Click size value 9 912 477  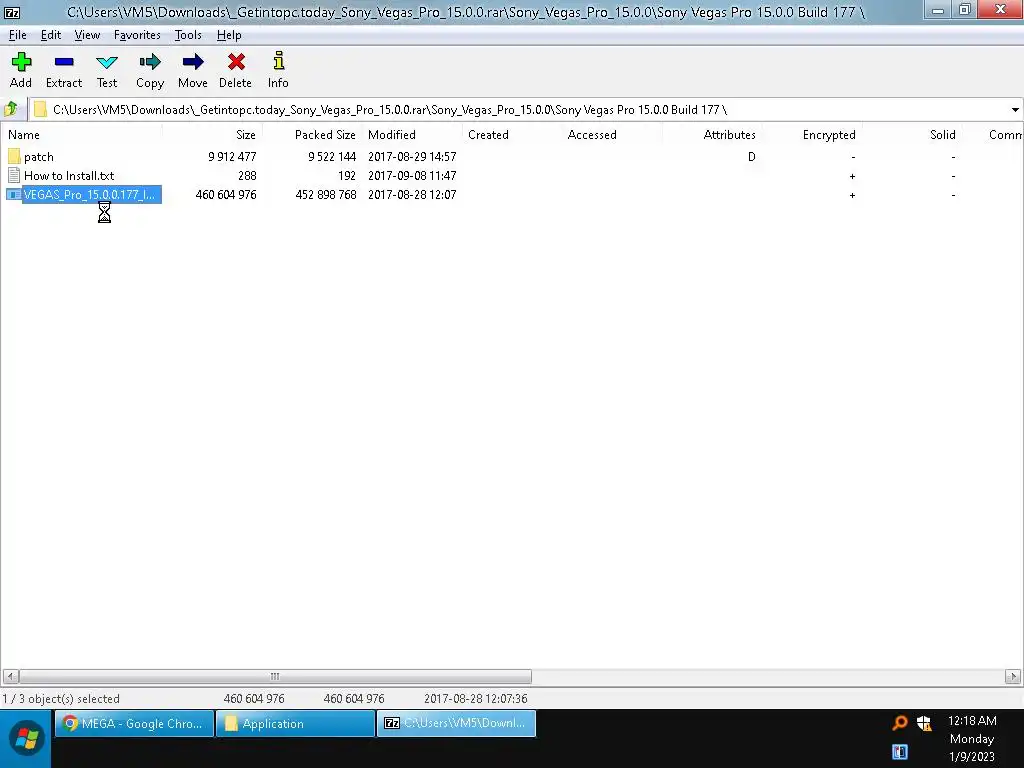coord(232,157)
